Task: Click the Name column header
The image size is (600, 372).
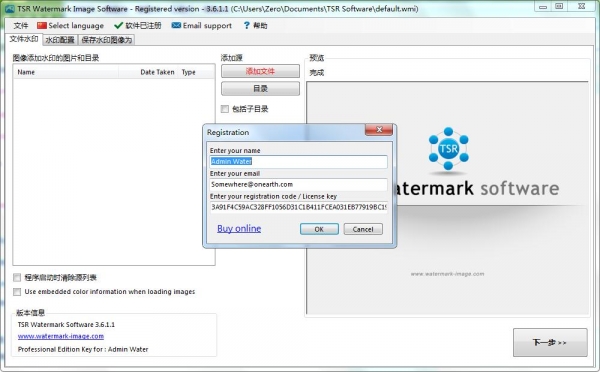Action: pyautogui.click(x=66, y=72)
